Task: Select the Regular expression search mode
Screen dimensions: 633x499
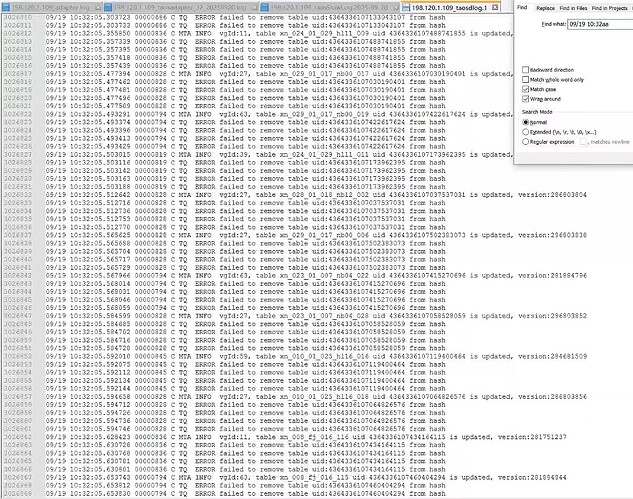Action: point(526,142)
